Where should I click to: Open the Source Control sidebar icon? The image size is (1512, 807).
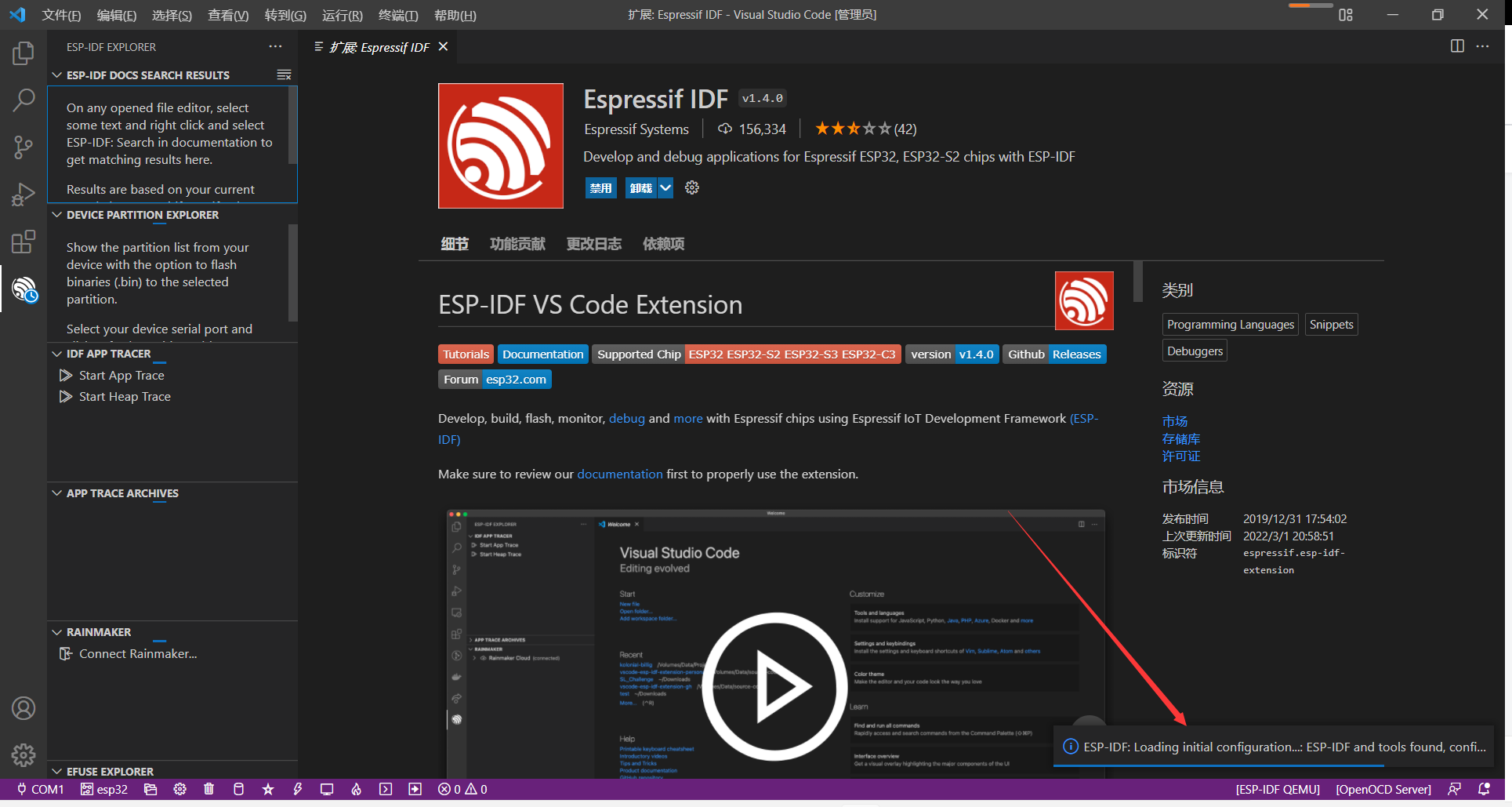click(x=23, y=147)
